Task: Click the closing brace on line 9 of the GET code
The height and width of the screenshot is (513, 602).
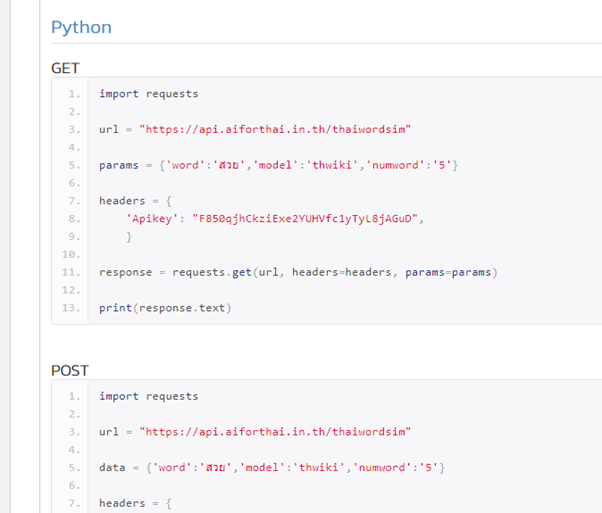Action: [x=129, y=237]
